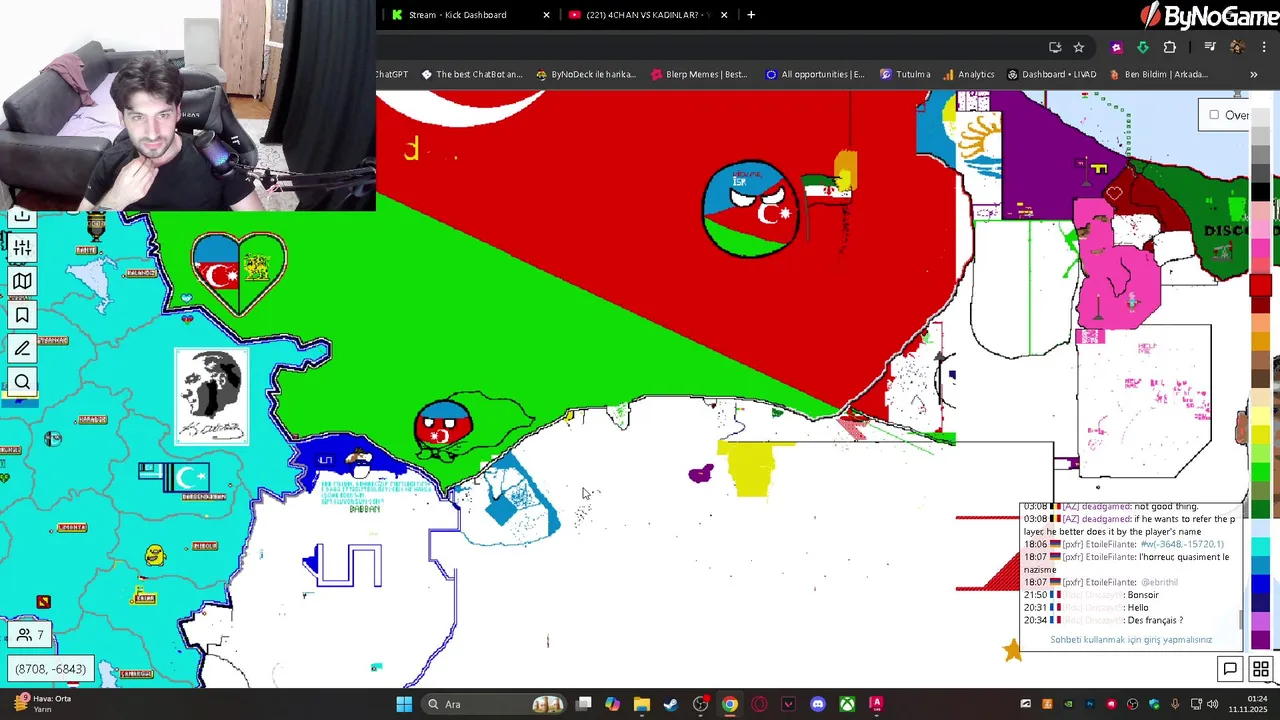Open the Analytics bookmark

968,74
